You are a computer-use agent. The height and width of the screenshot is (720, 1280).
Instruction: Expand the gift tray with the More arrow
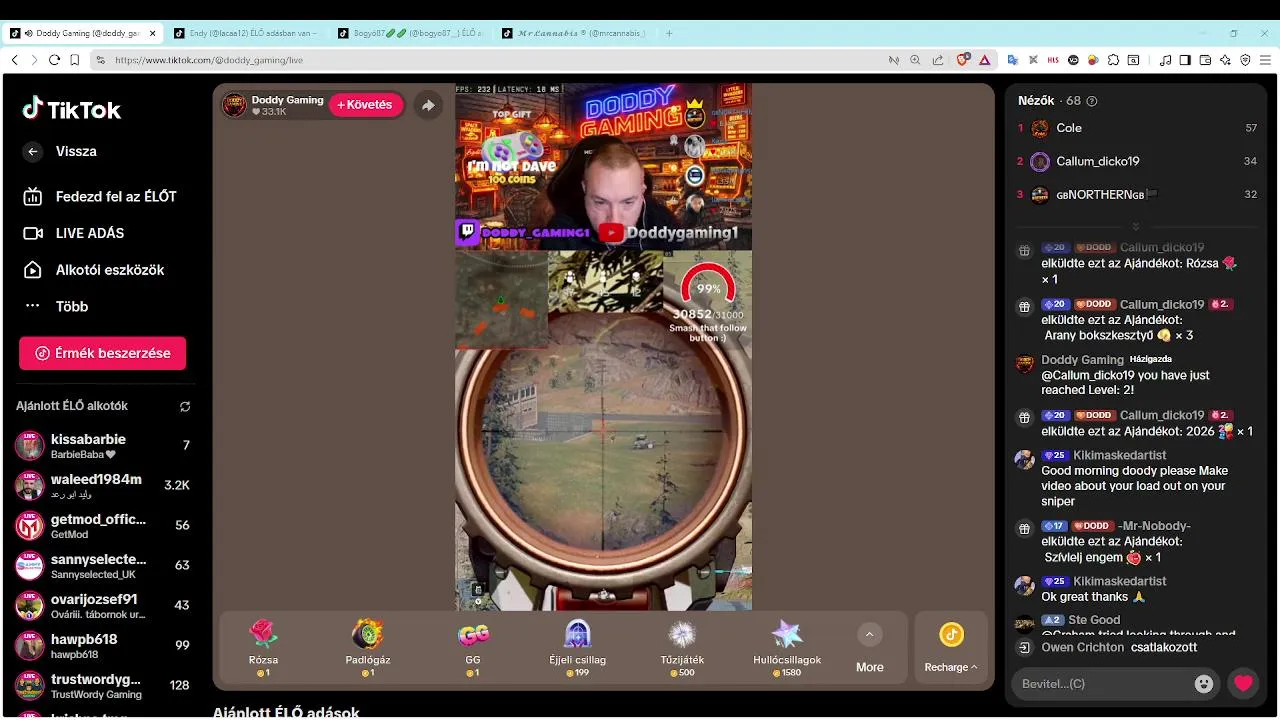pos(869,634)
